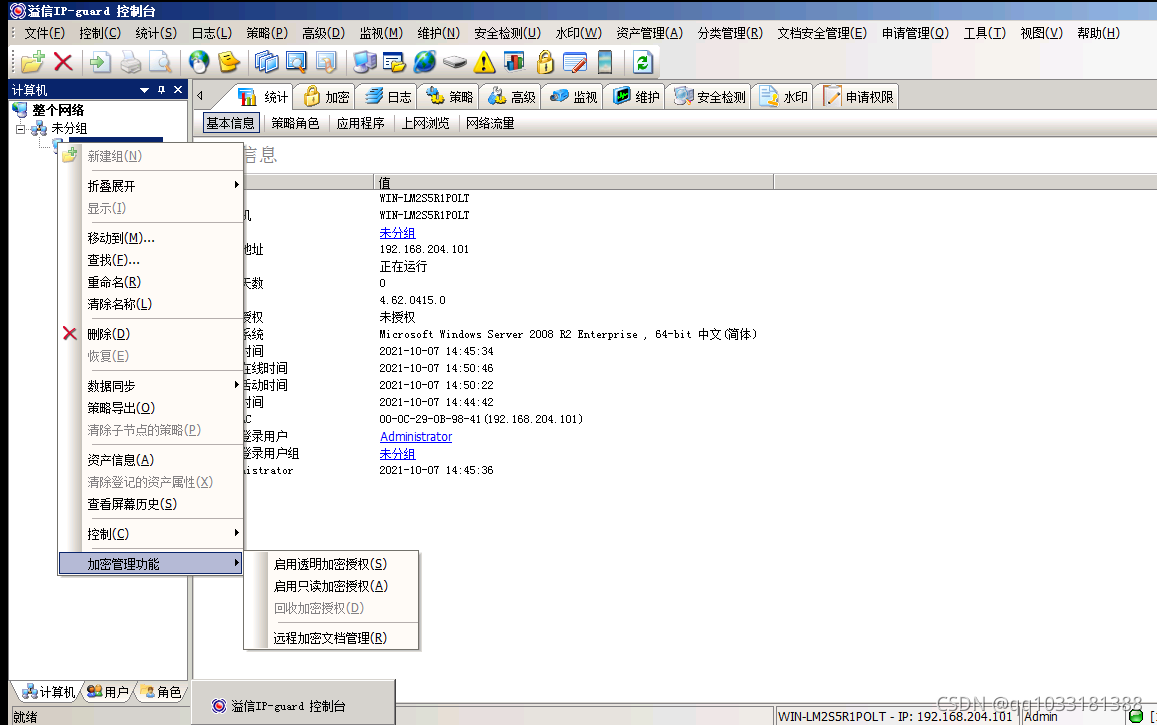Viewport: 1157px width, 725px height.
Task: Click the notepad with pencil toolbar icon
Action: [574, 63]
